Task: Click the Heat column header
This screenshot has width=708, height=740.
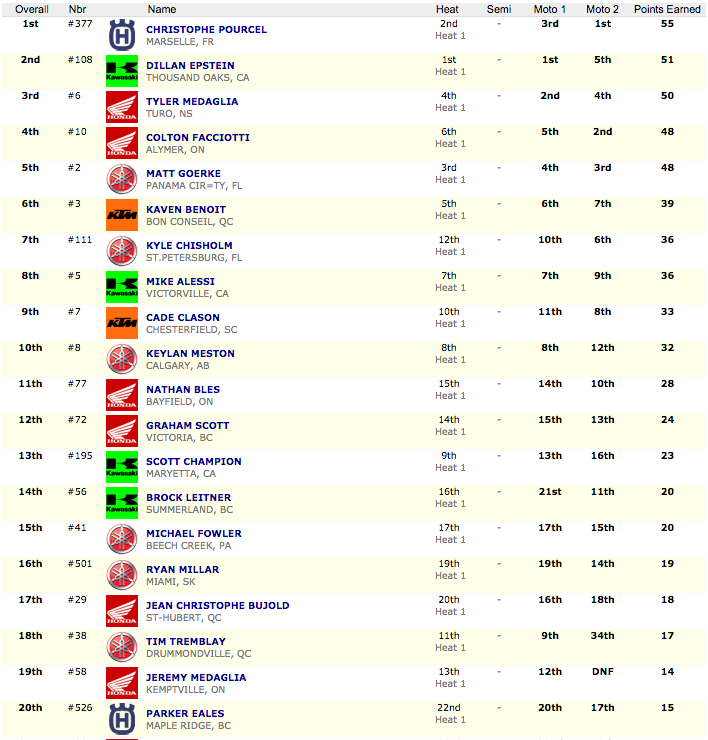Action: point(447,9)
